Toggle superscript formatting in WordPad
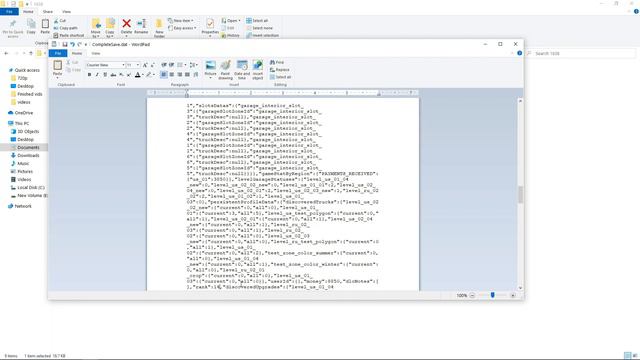Screen dimensions: 640x360 (x=129, y=75)
